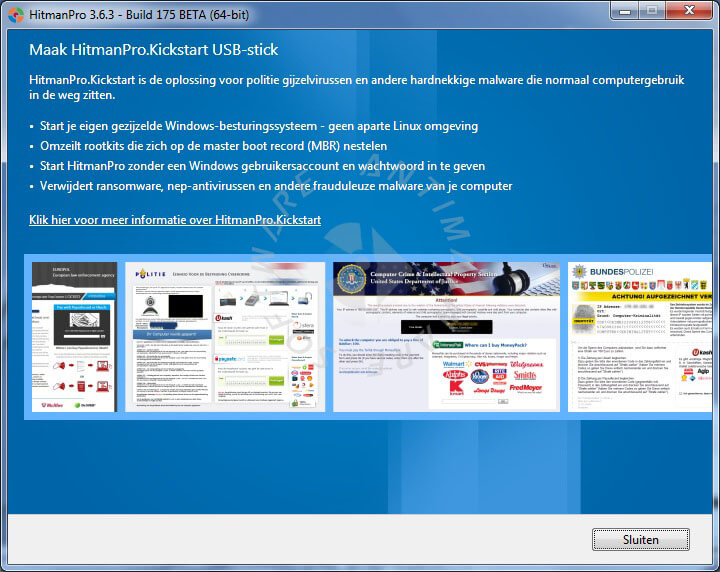Viewport: 720px width, 572px height.
Task: Minimize the HitmanPro window
Action: pos(624,11)
